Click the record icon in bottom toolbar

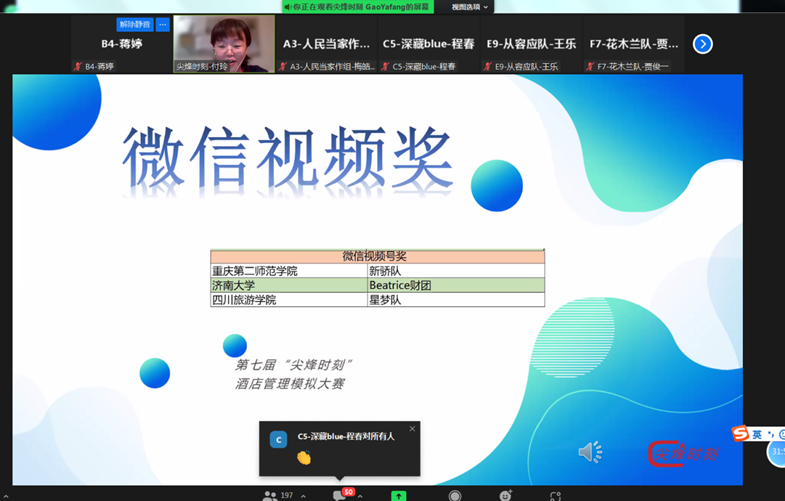pos(455,495)
